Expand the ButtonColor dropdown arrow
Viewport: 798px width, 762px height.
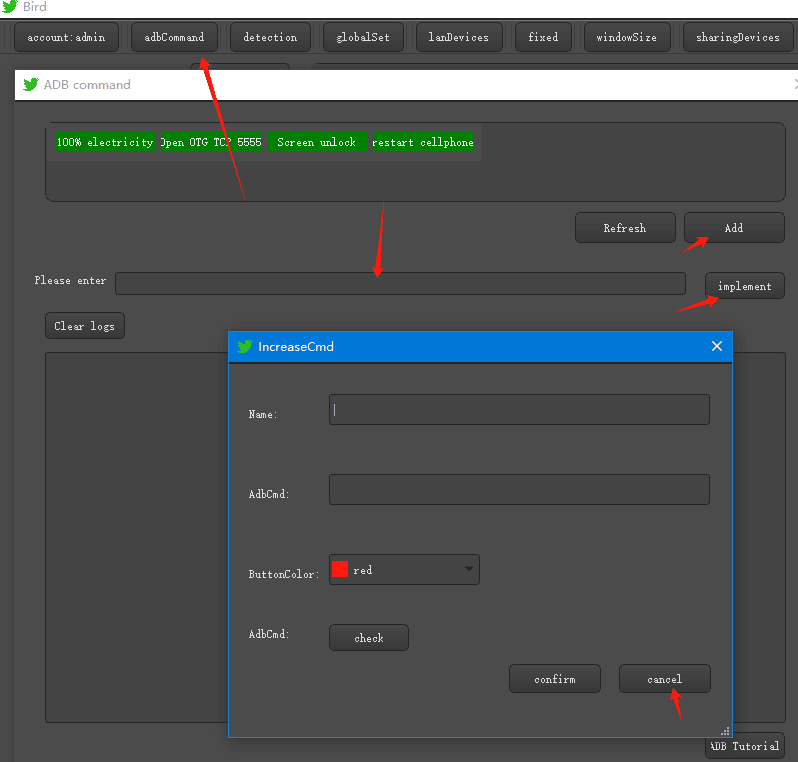(x=469, y=569)
